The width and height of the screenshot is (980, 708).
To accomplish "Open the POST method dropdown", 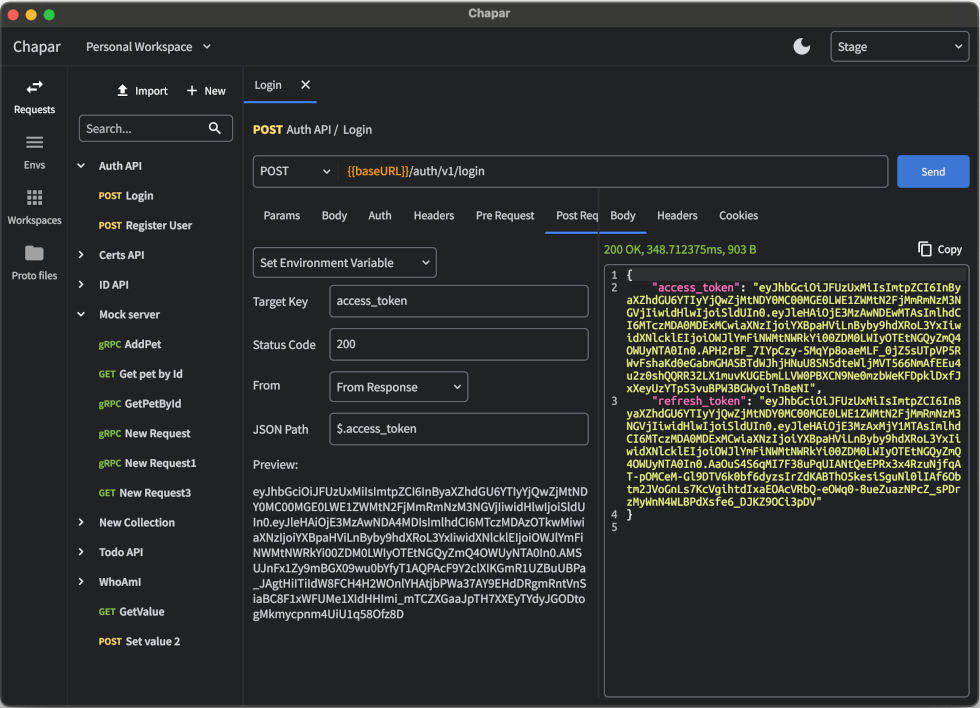I will pos(295,171).
